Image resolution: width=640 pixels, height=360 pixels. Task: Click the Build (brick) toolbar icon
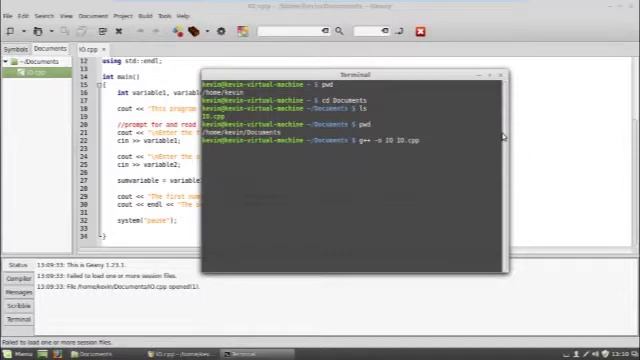click(194, 31)
